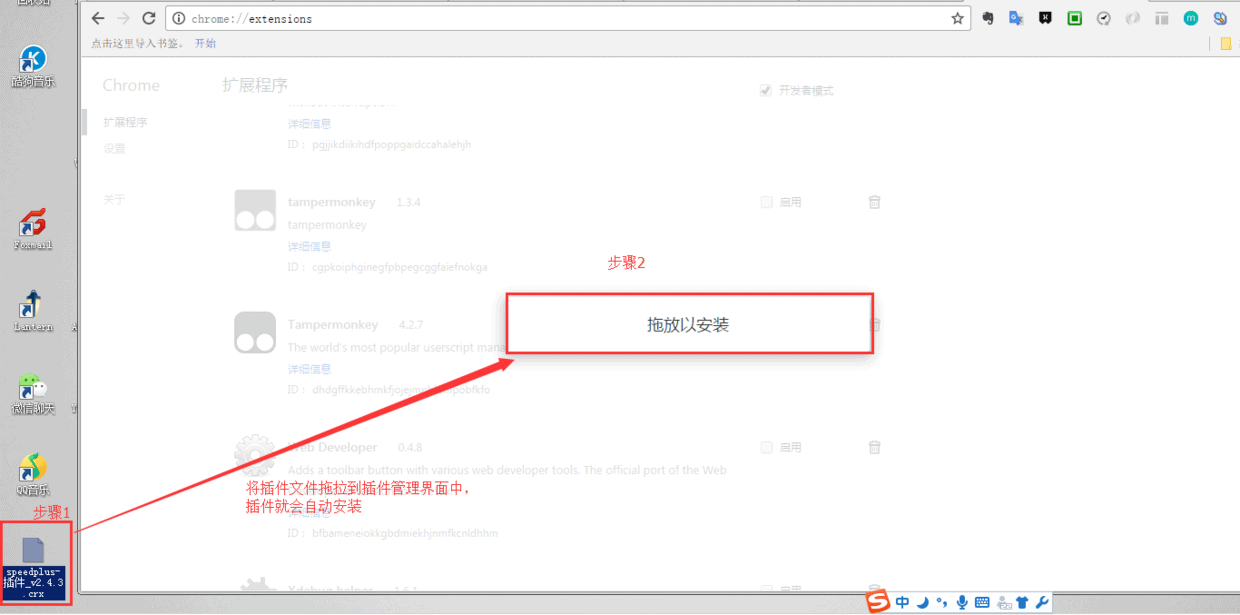
Task: Enable Web Developer via 启用 checkbox
Action: [766, 447]
